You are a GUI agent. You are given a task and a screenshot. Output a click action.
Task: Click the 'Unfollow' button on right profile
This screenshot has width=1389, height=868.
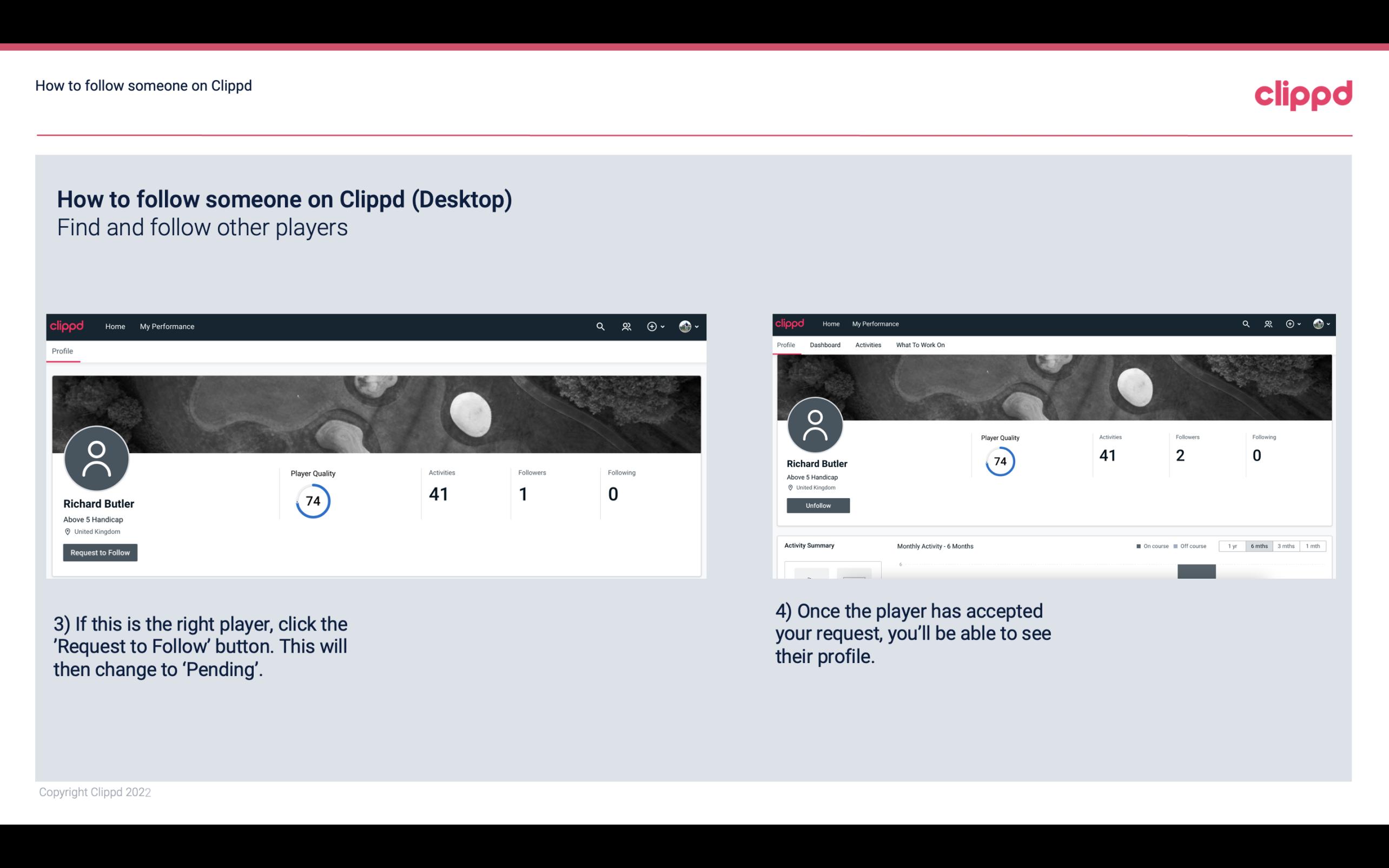(817, 505)
